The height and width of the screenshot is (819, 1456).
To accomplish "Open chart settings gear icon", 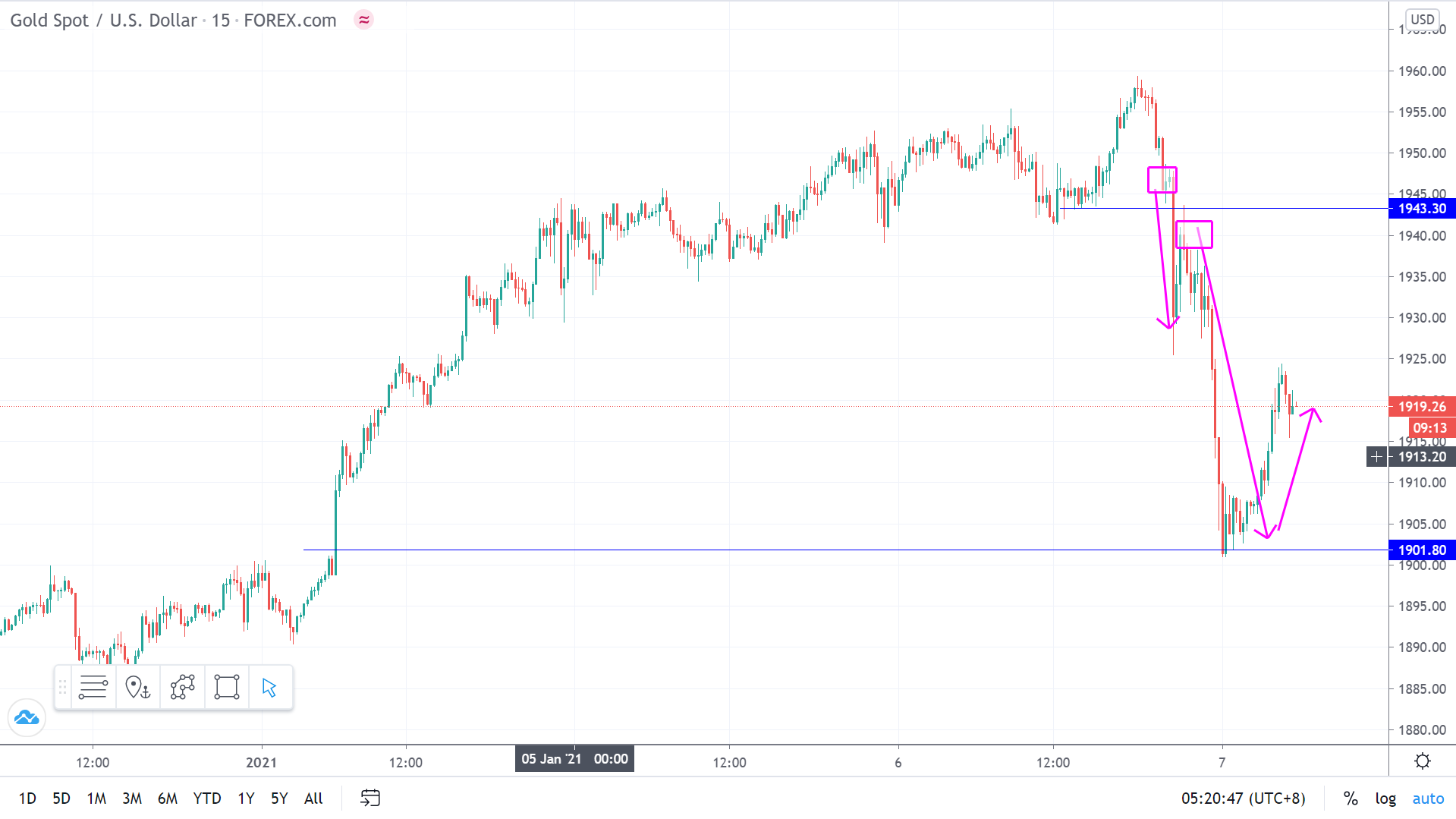I will tap(1423, 761).
